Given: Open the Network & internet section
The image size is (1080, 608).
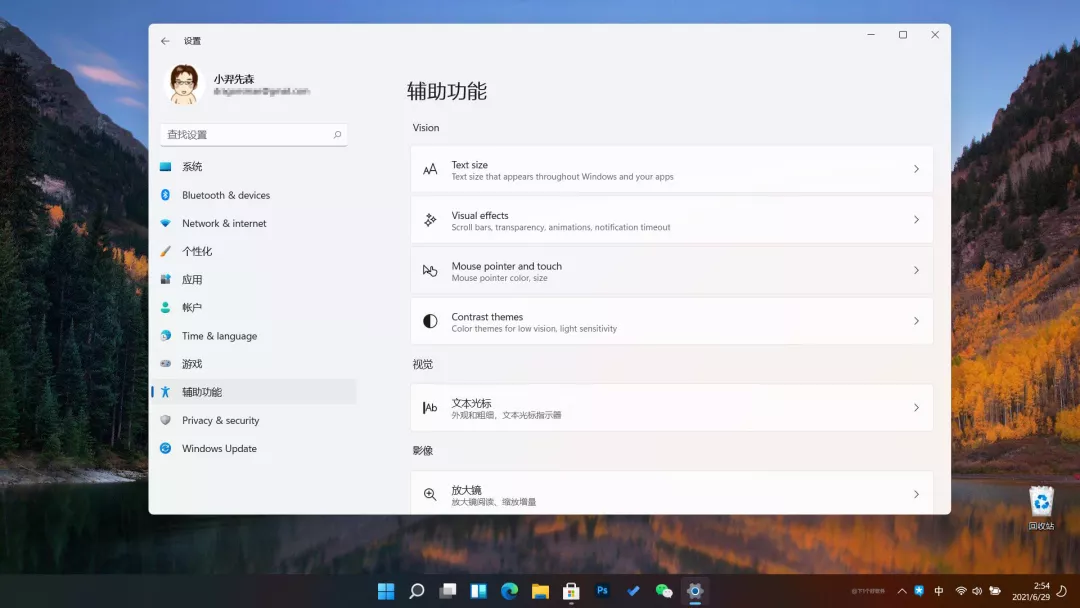Looking at the screenshot, I should click(x=224, y=223).
